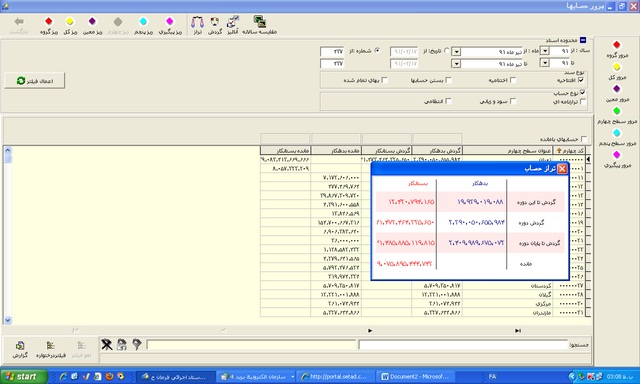Click the Windows start button
640x384 pixels.
(x=23, y=376)
